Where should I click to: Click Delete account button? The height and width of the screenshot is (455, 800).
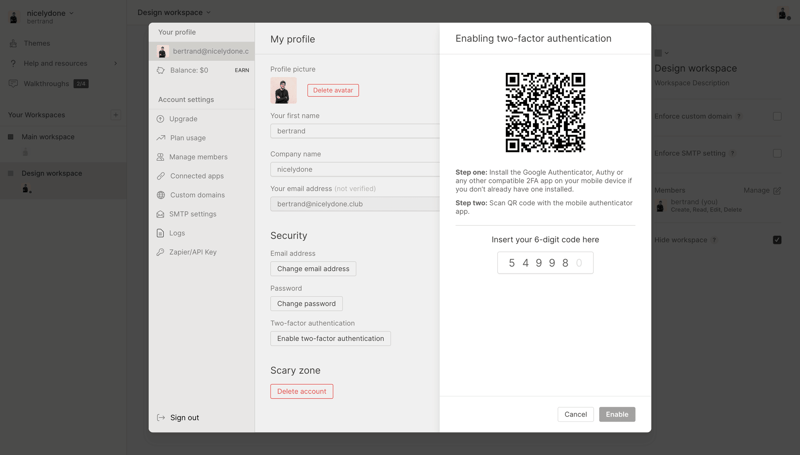point(302,392)
